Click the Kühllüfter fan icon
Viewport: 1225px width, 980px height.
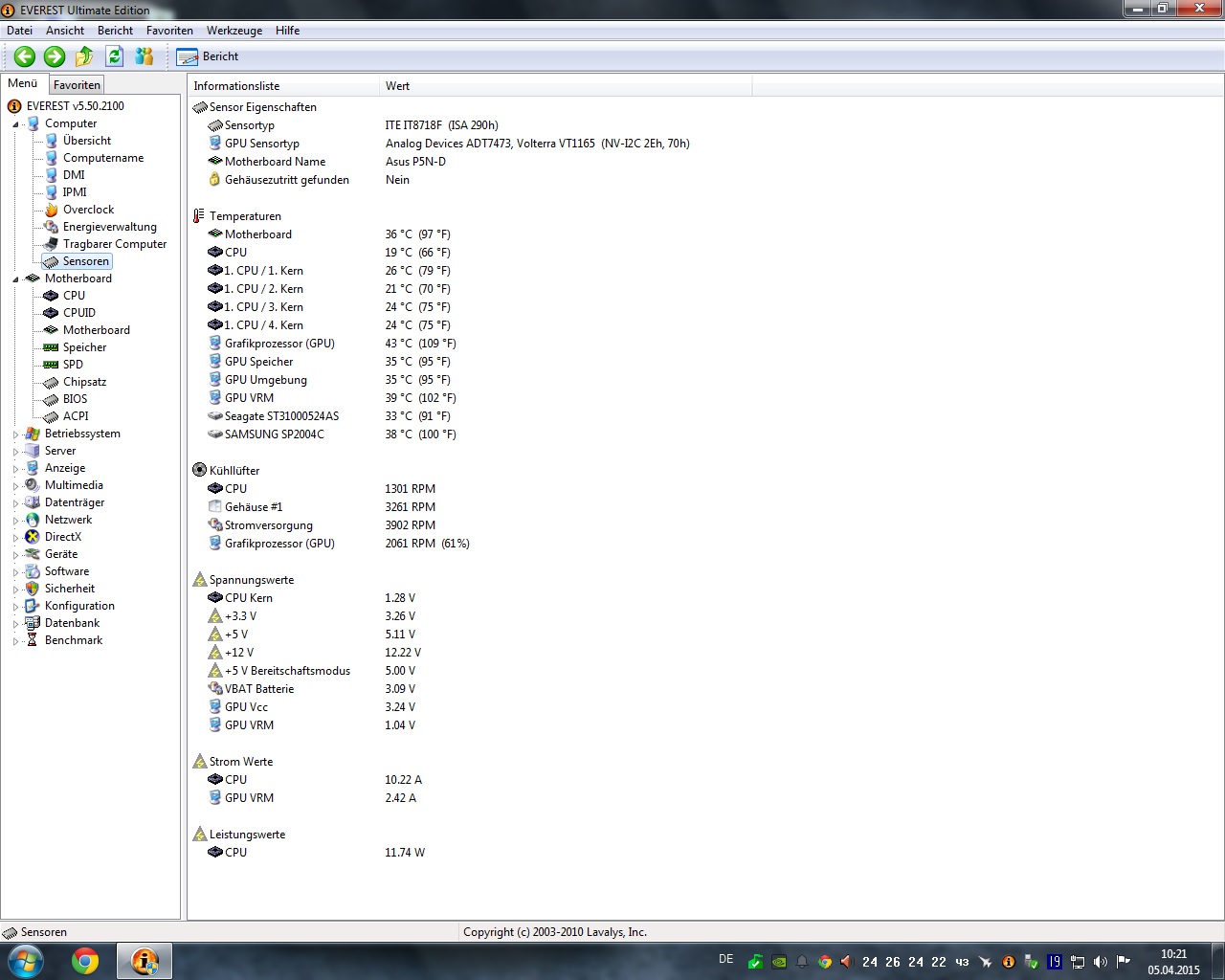click(x=200, y=471)
